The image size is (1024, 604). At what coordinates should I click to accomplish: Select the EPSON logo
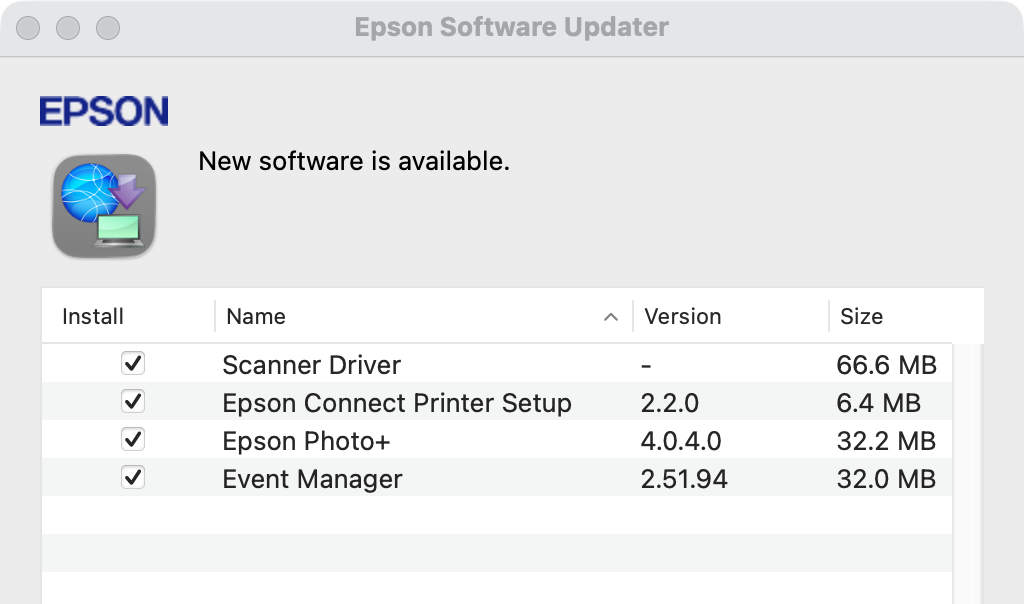[104, 111]
